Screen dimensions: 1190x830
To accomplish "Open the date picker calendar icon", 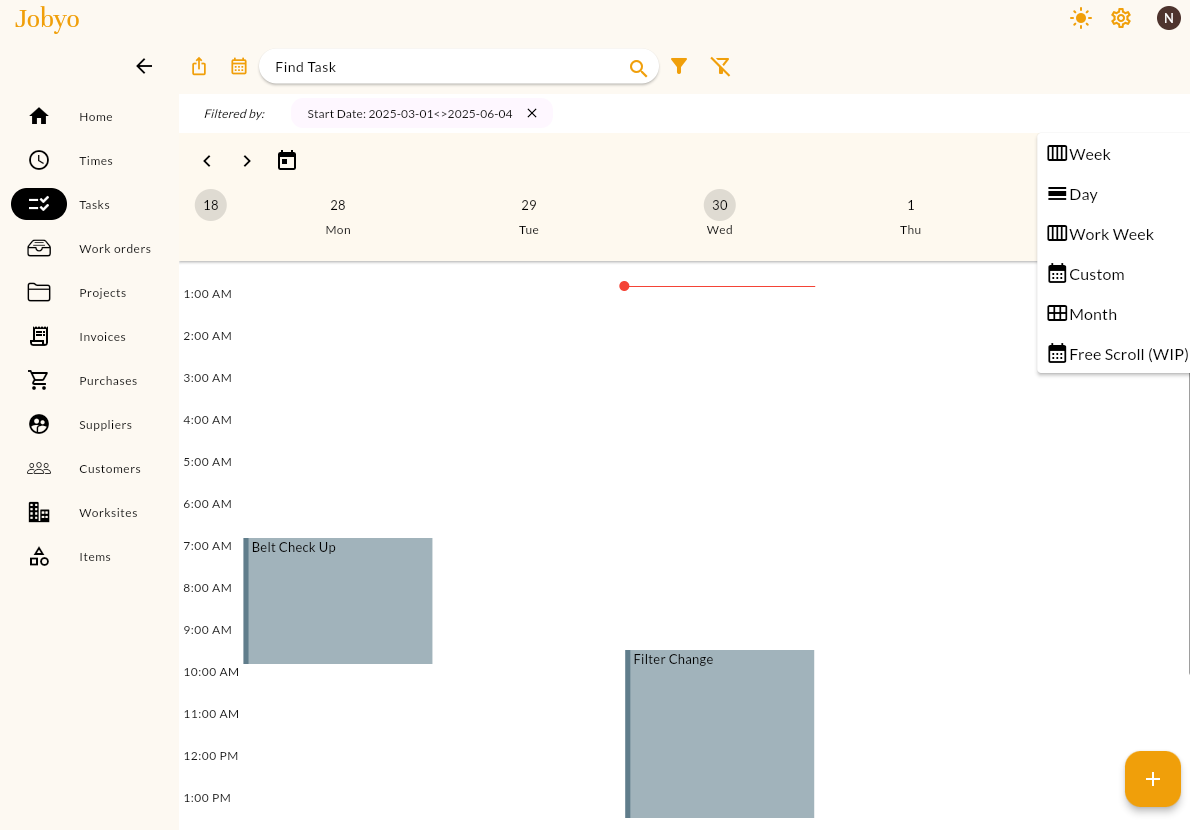I will 238,66.
